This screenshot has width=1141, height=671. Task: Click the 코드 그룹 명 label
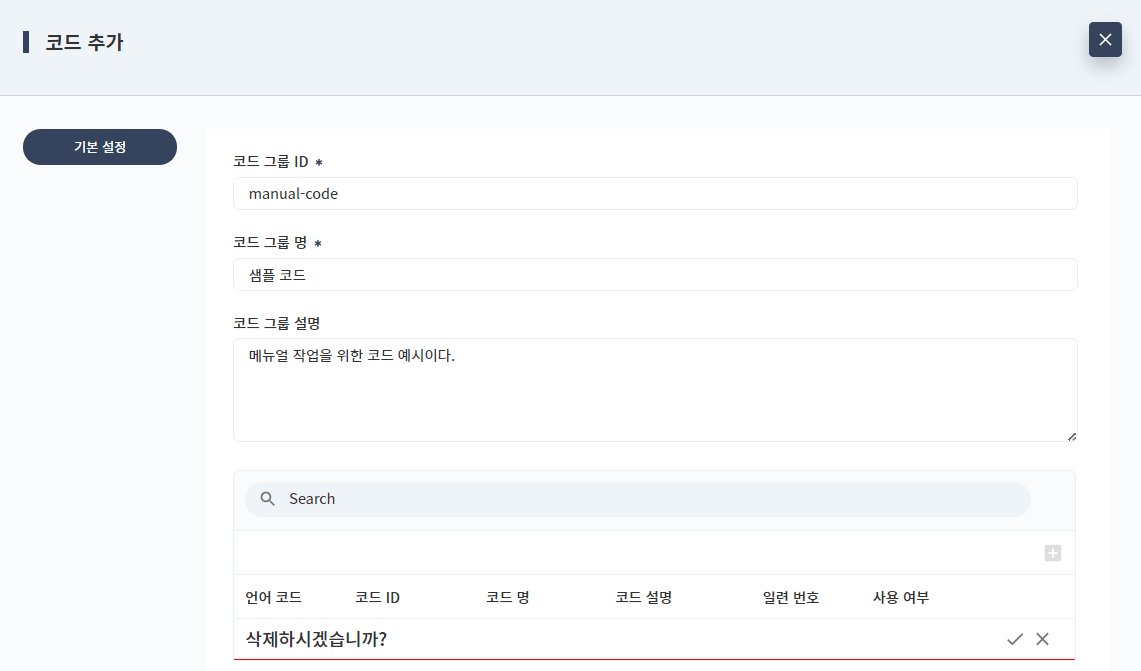270,242
